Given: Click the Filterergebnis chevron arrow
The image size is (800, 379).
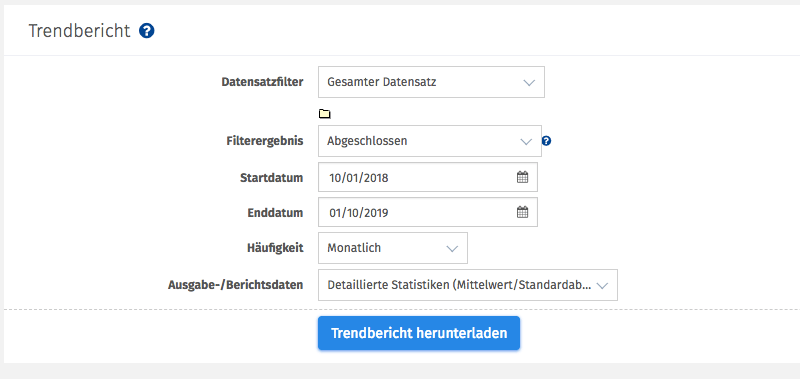Looking at the screenshot, I should [x=526, y=141].
